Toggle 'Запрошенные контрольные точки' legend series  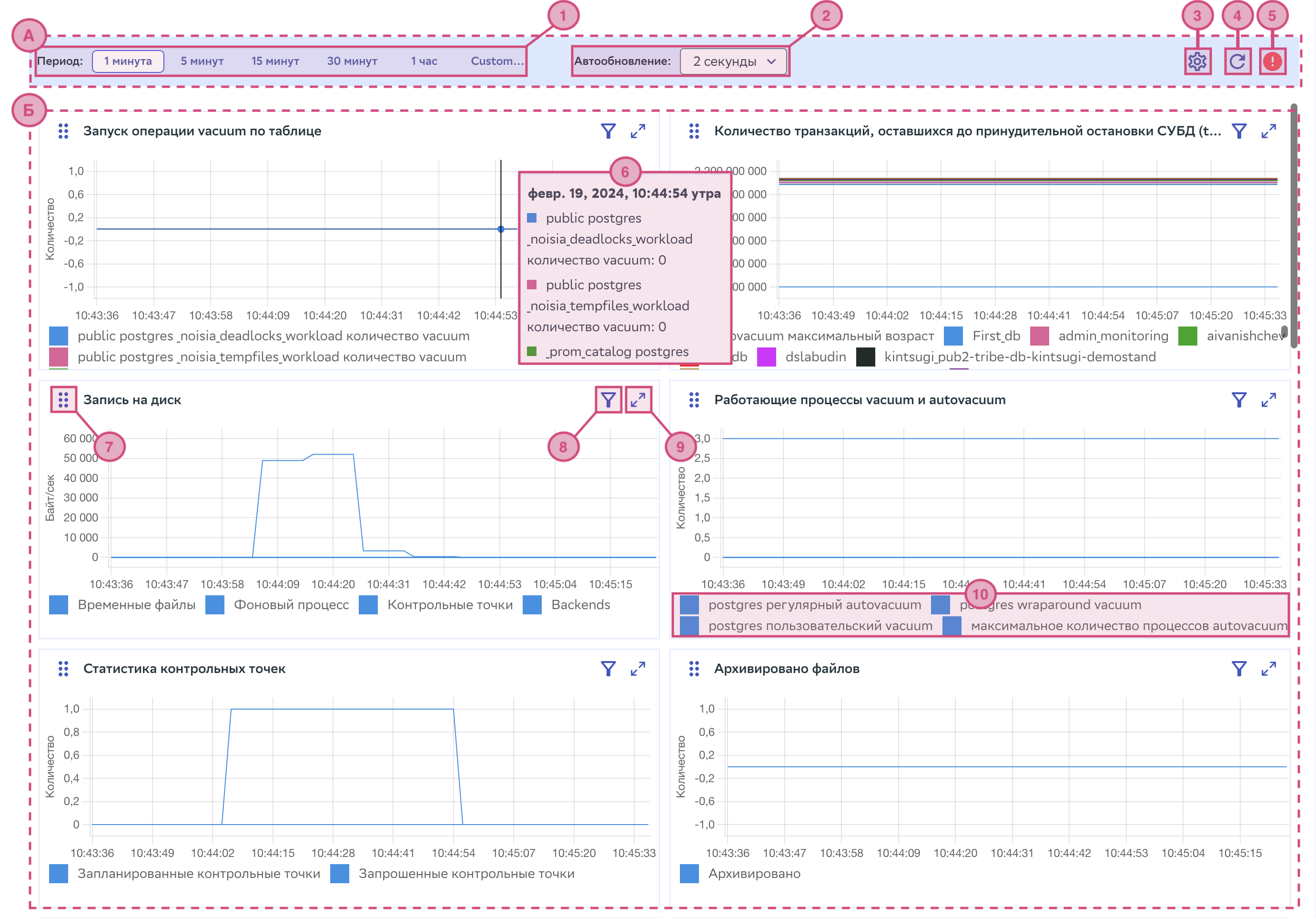[x=466, y=874]
